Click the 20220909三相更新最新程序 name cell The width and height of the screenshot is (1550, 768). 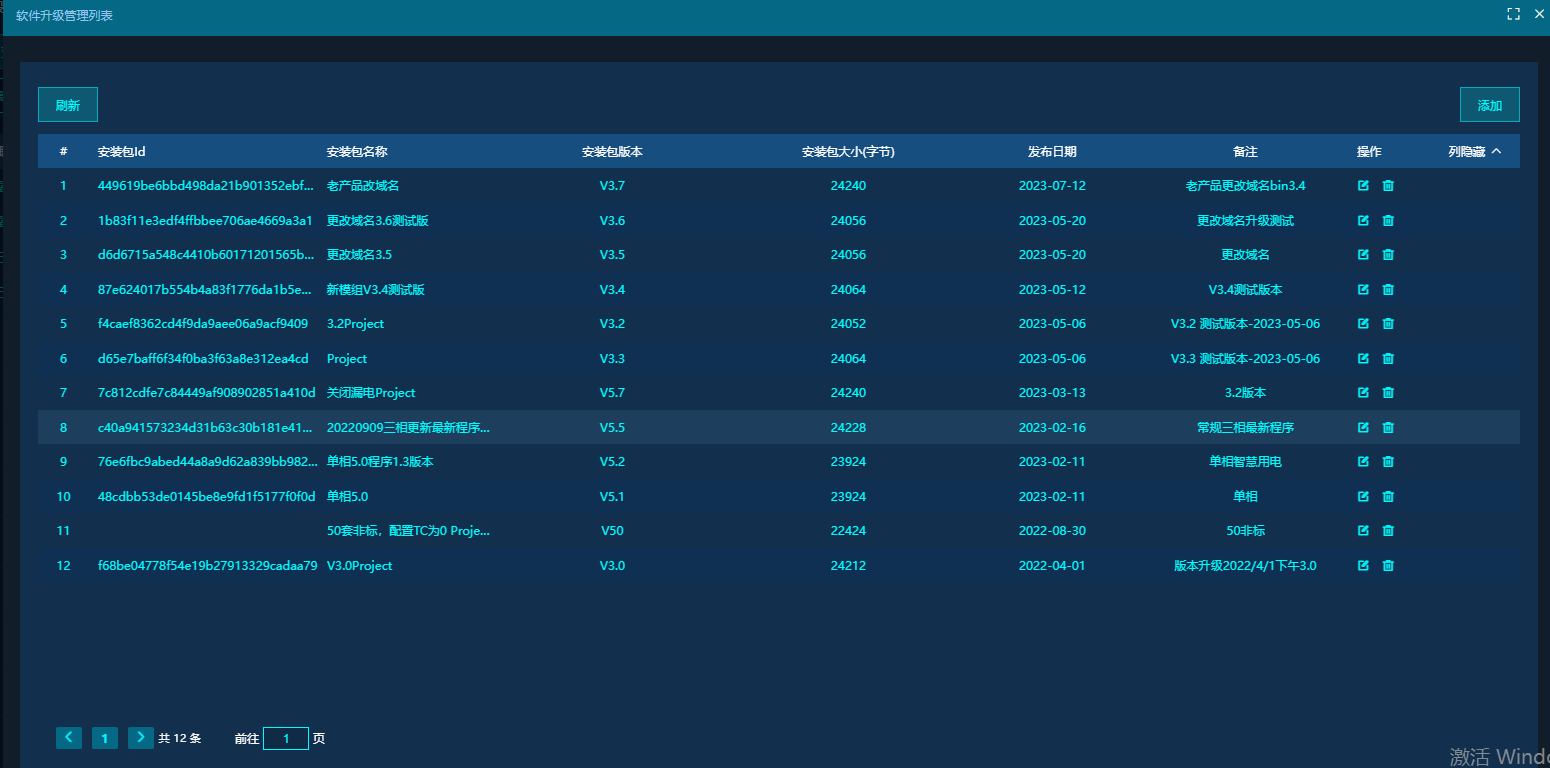[x=408, y=428]
